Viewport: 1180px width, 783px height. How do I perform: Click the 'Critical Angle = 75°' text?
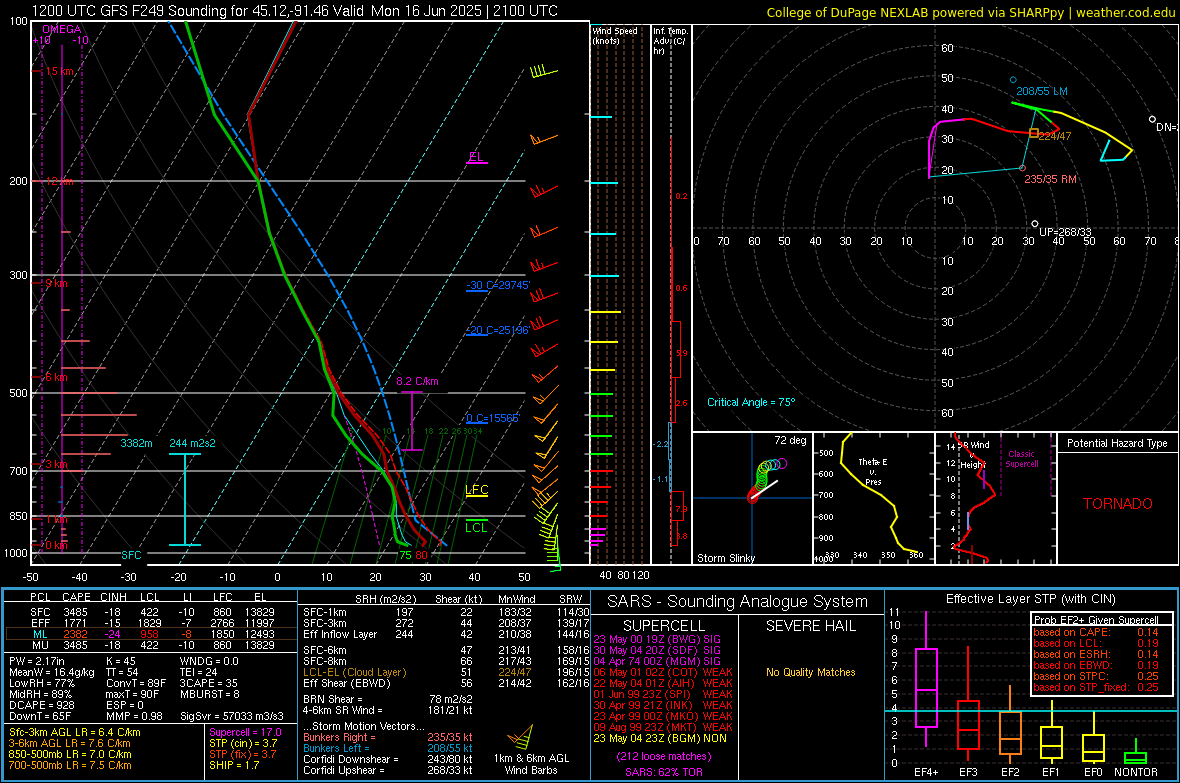[751, 402]
